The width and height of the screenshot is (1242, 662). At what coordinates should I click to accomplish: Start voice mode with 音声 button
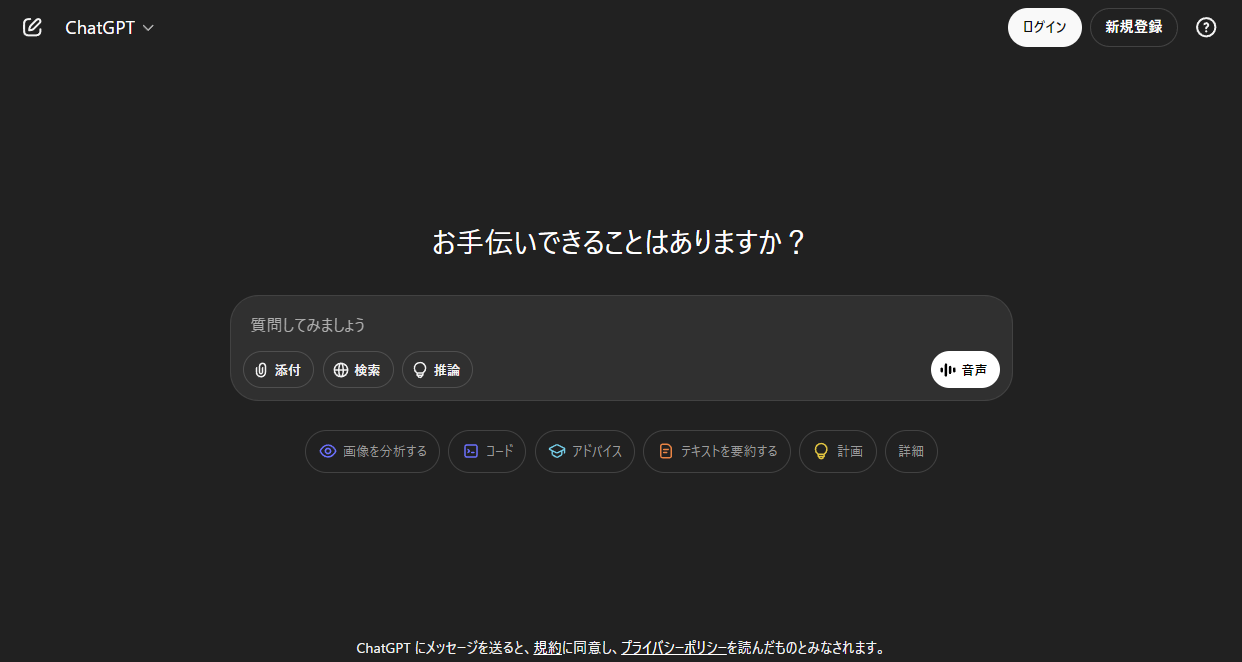pos(965,370)
